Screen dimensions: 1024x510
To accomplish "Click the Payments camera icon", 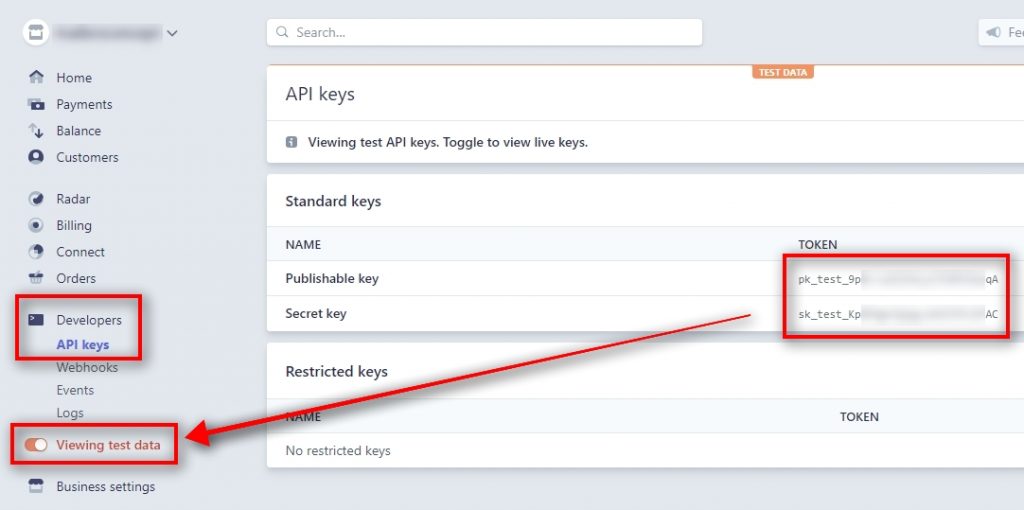I will (x=36, y=104).
